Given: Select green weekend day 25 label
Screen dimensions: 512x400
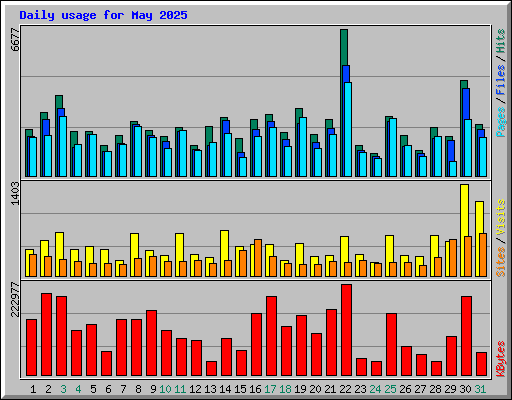Looking at the screenshot, I should 390,389.
